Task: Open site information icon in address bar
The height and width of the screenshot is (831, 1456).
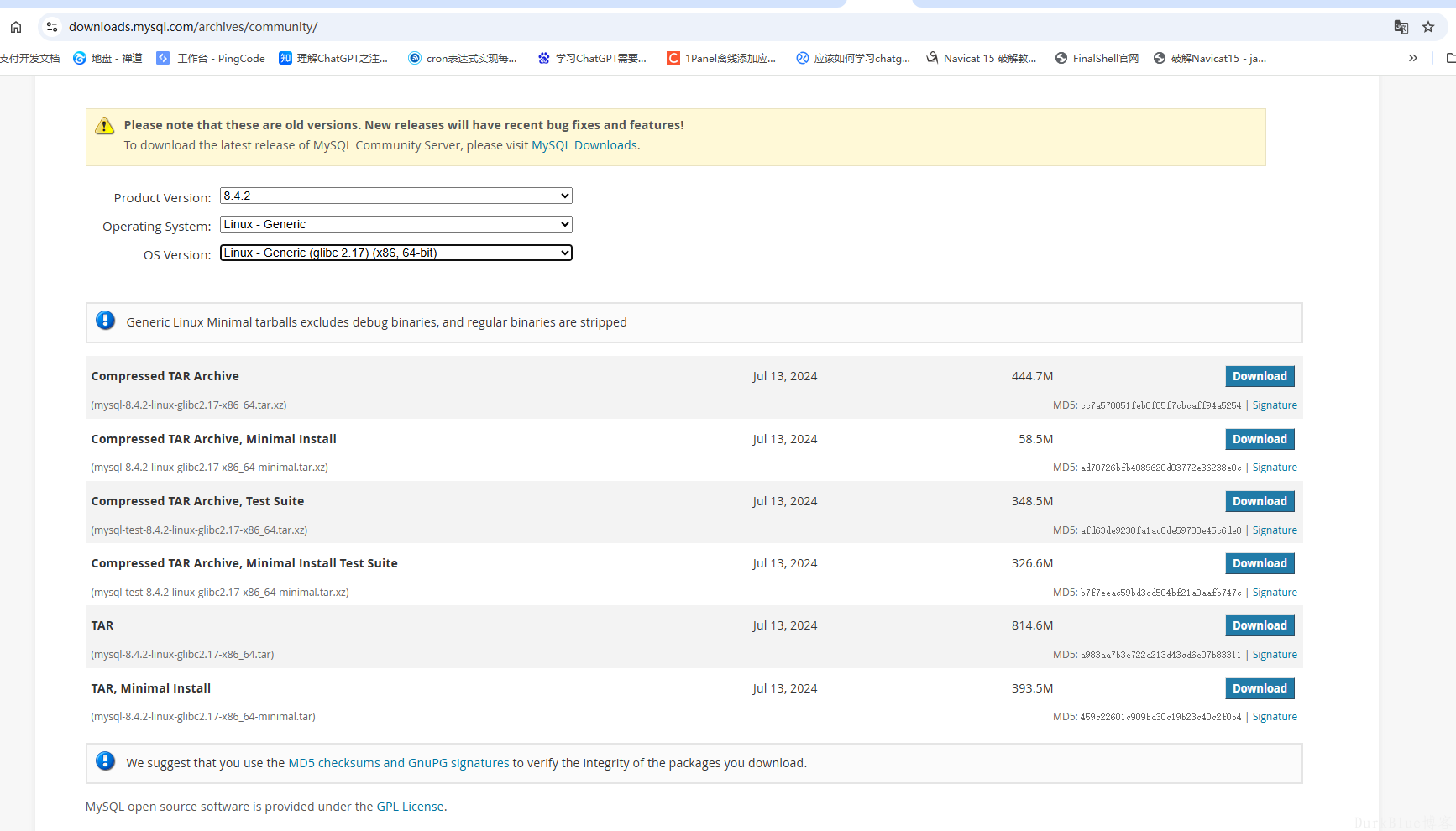Action: tap(52, 27)
